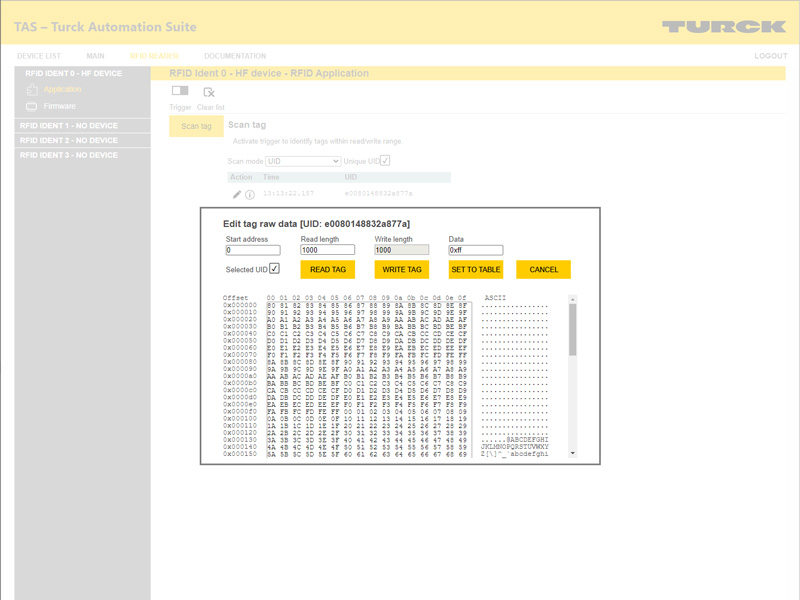Click the info icon in the tag row
800x600 pixels.
(250, 194)
